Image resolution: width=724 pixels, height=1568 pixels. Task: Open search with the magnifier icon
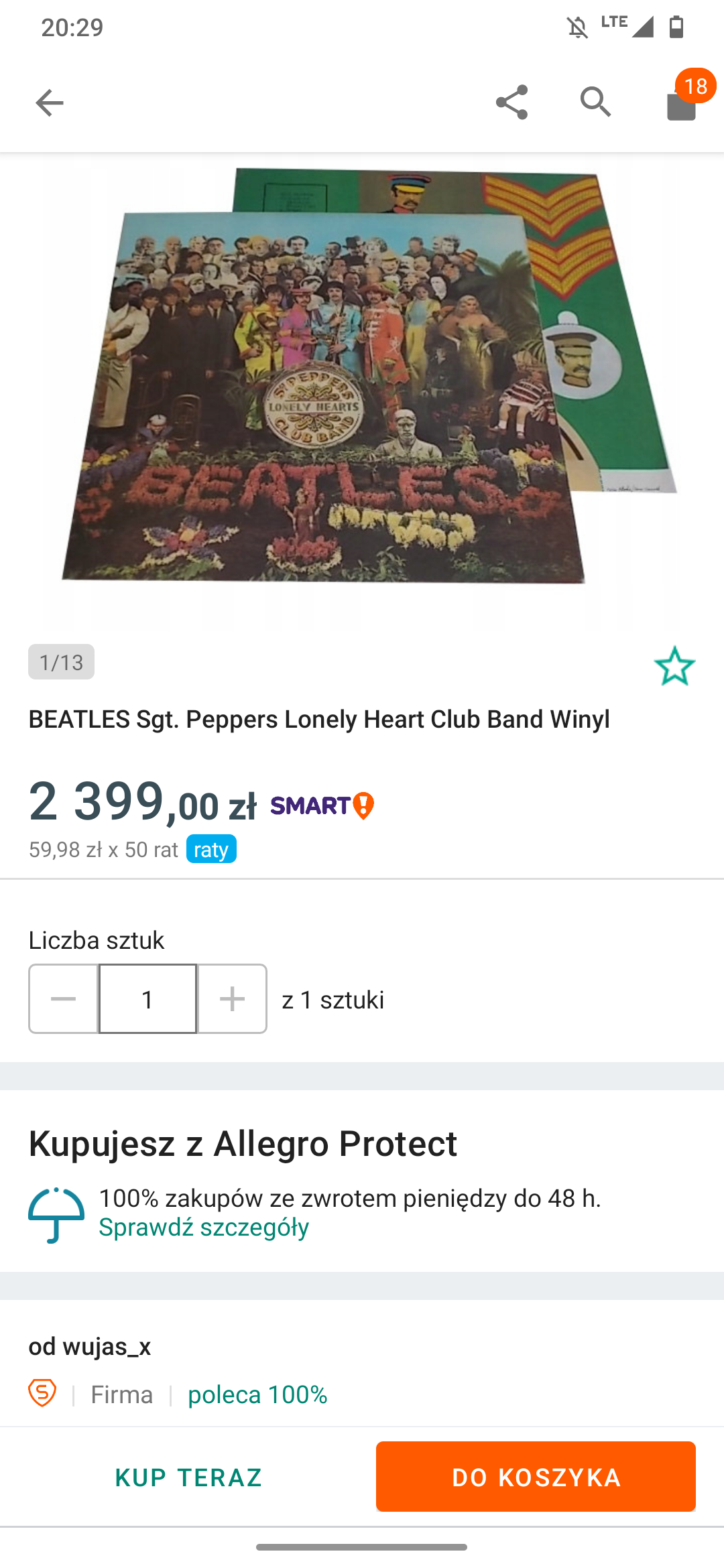pyautogui.click(x=596, y=103)
